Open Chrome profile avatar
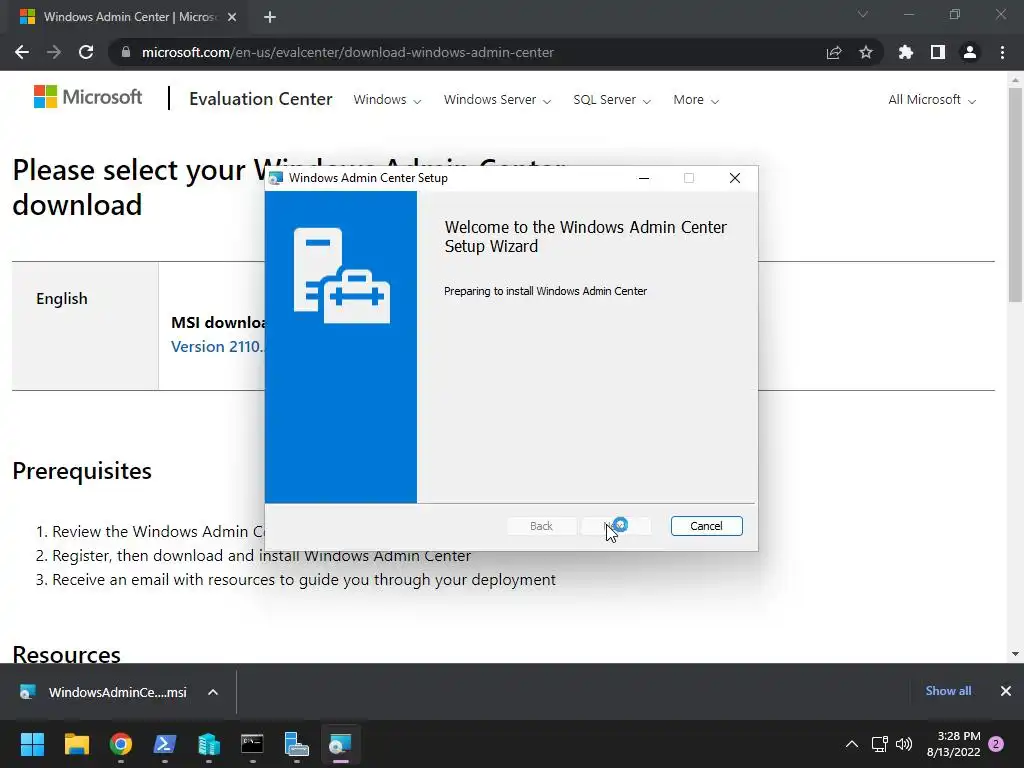The height and width of the screenshot is (768, 1024). click(970, 52)
